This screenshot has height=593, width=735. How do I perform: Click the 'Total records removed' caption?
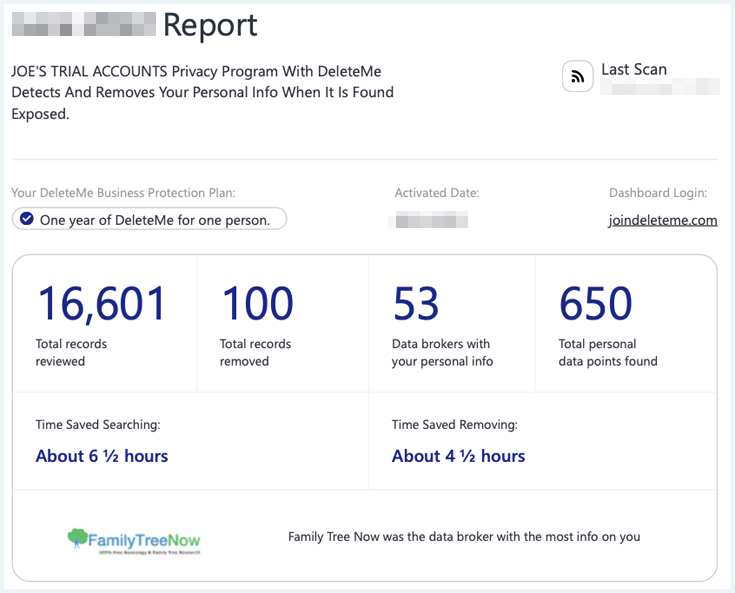point(255,353)
